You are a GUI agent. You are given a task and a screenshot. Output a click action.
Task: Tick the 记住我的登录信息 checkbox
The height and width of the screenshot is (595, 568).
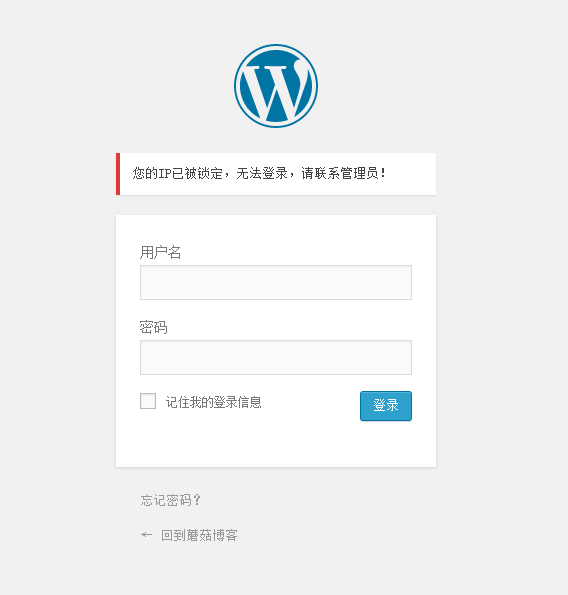coord(148,401)
